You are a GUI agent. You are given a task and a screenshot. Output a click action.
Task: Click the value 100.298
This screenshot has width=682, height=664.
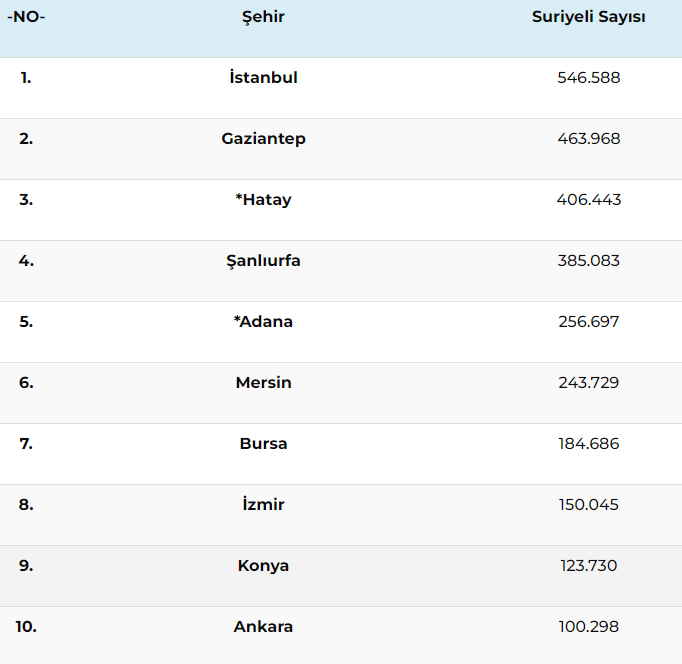click(x=588, y=627)
